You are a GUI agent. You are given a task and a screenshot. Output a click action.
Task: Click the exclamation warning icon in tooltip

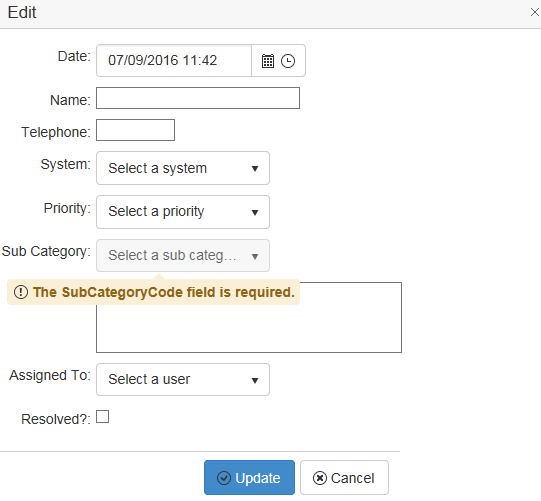21,292
